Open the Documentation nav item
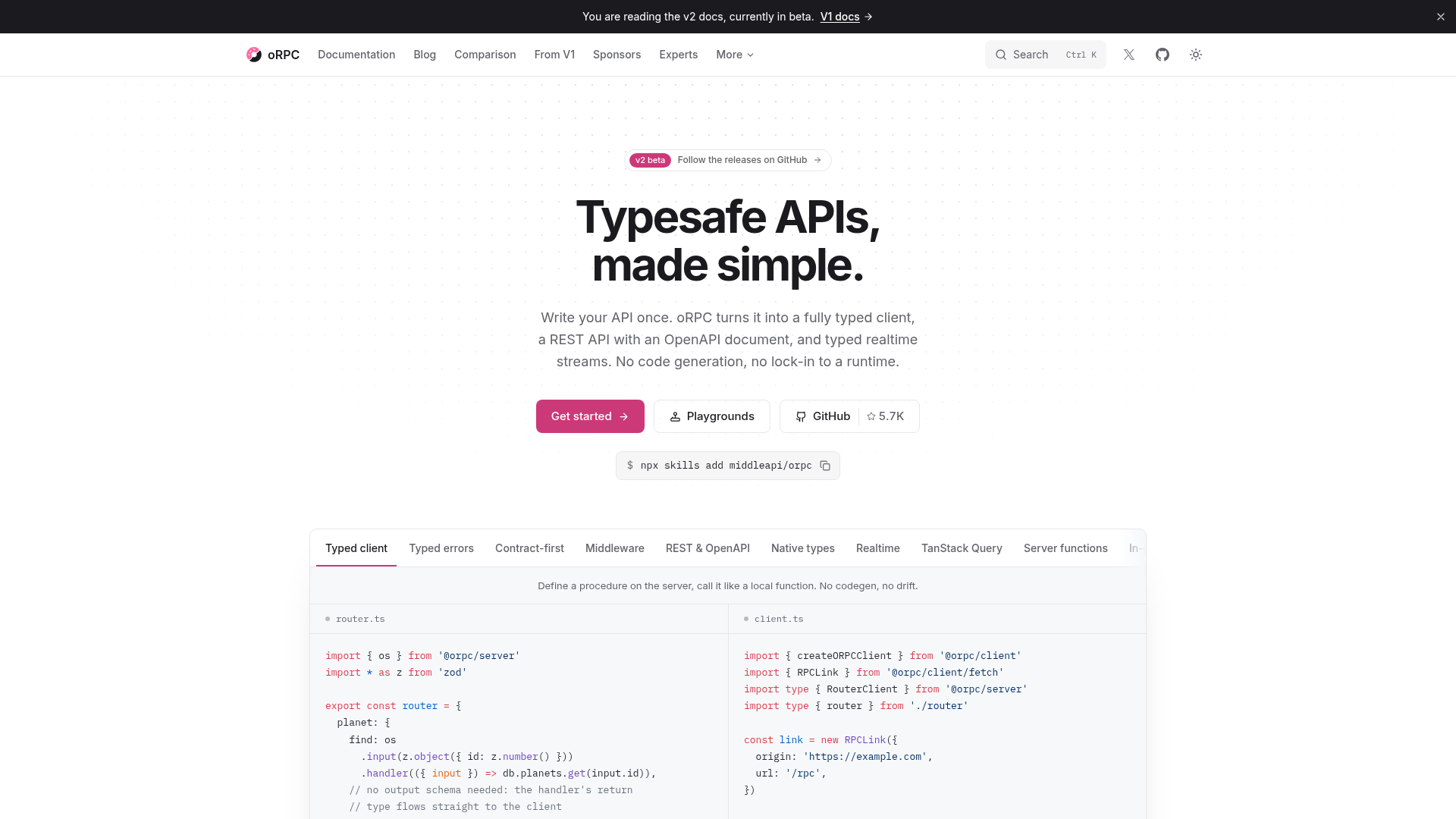1456x819 pixels. pos(356,55)
